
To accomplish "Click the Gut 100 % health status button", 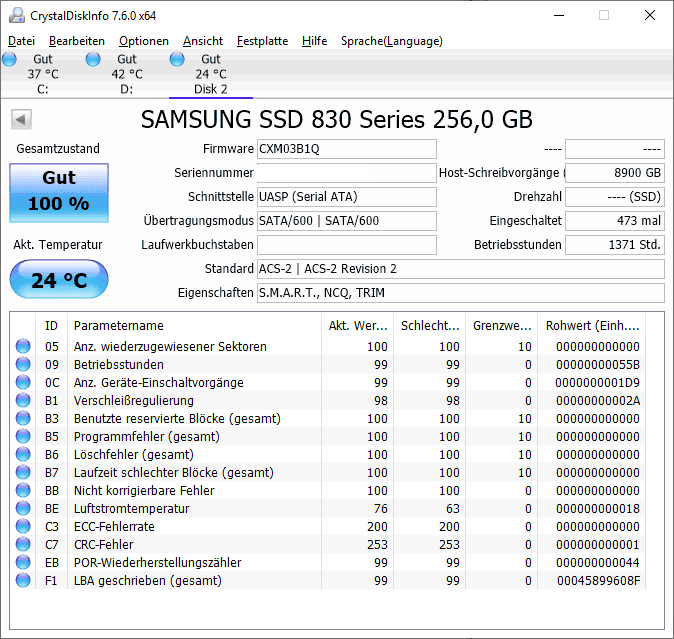I will [59, 193].
